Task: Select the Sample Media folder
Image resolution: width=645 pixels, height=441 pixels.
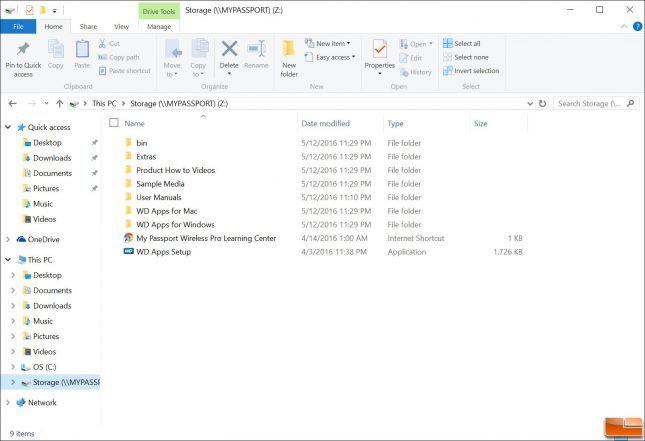Action: click(160, 183)
